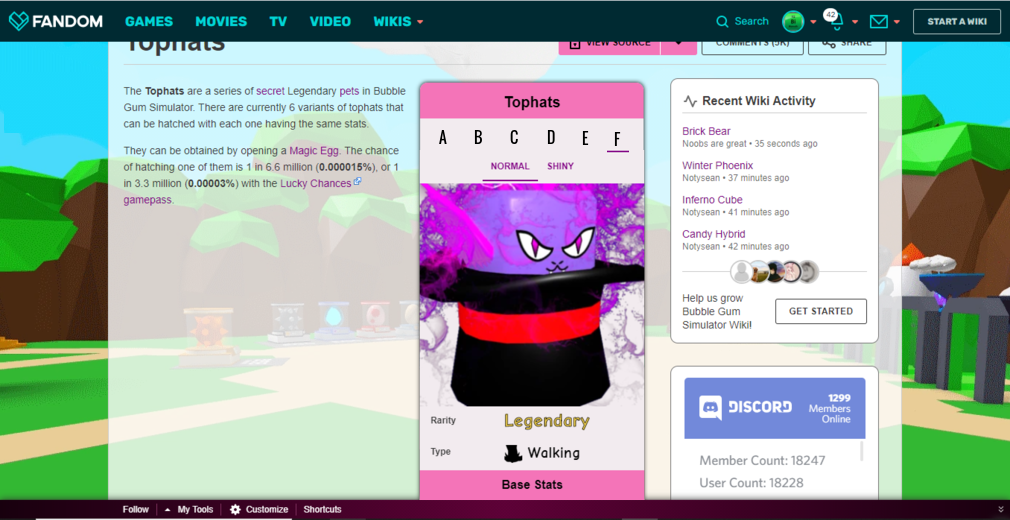
Task: Open VIDEO in the top navigation
Action: pos(330,21)
